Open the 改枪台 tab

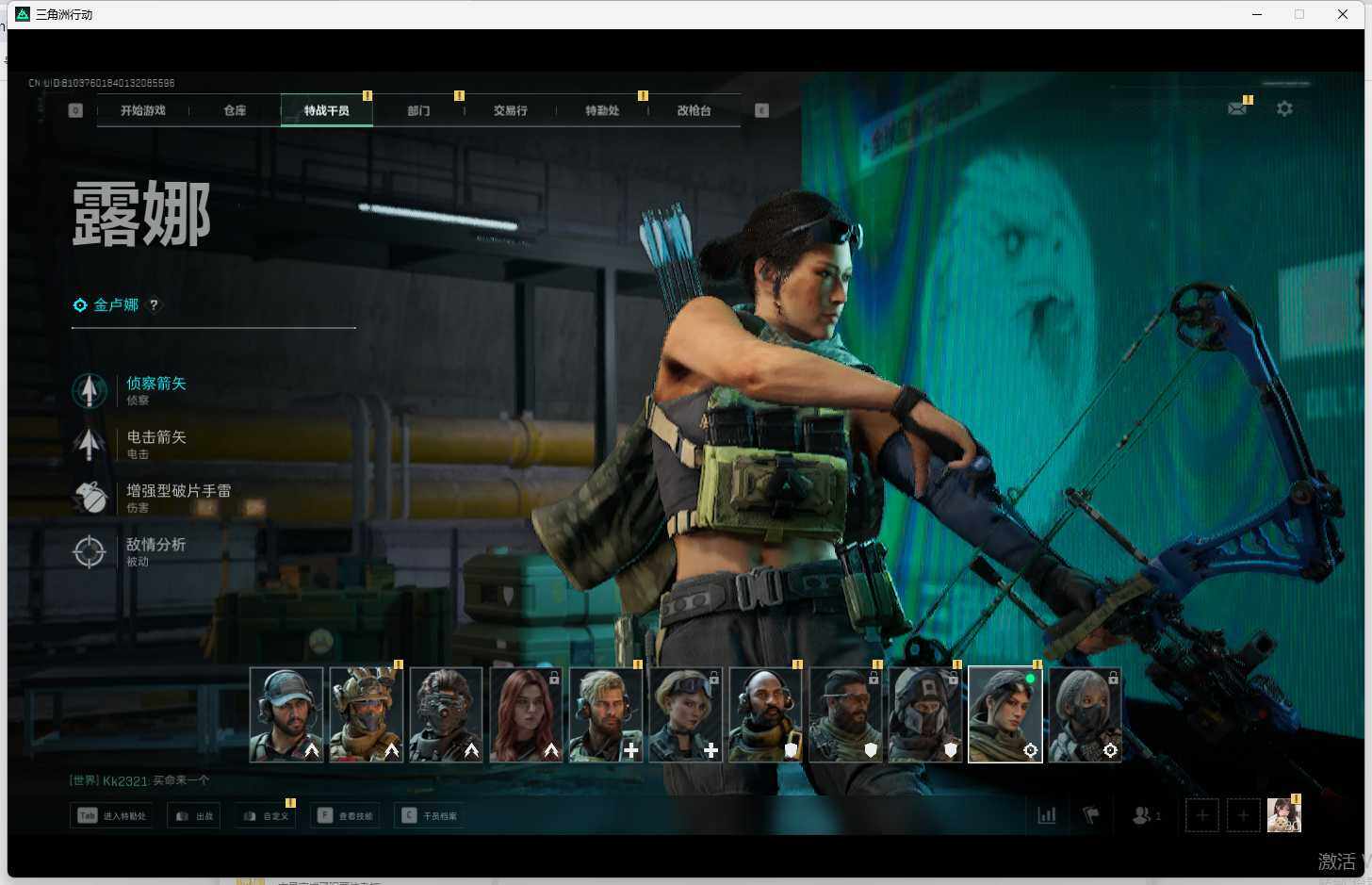694,110
